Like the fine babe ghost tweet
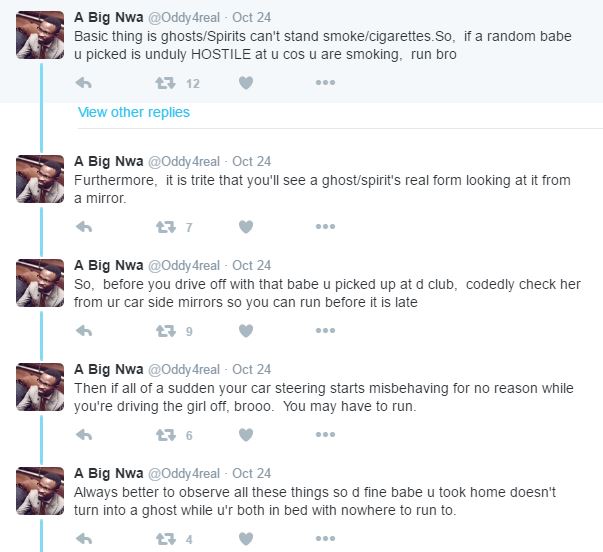The width and height of the screenshot is (603, 552). tap(245, 539)
